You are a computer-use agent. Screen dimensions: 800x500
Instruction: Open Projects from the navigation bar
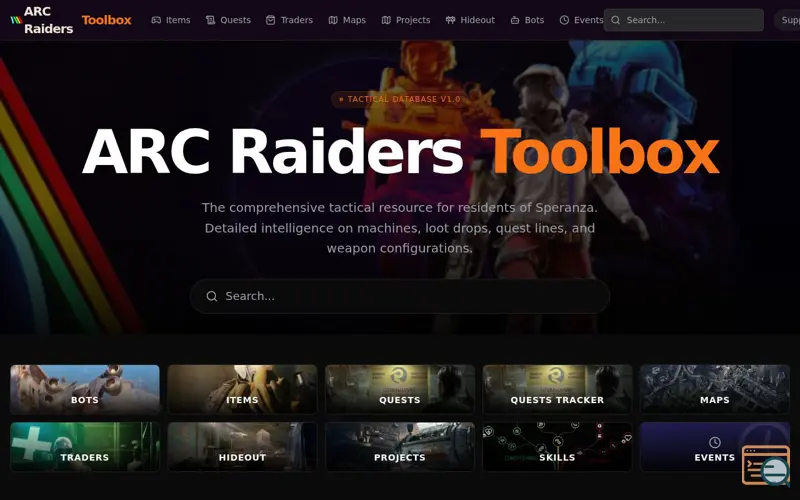pos(406,20)
